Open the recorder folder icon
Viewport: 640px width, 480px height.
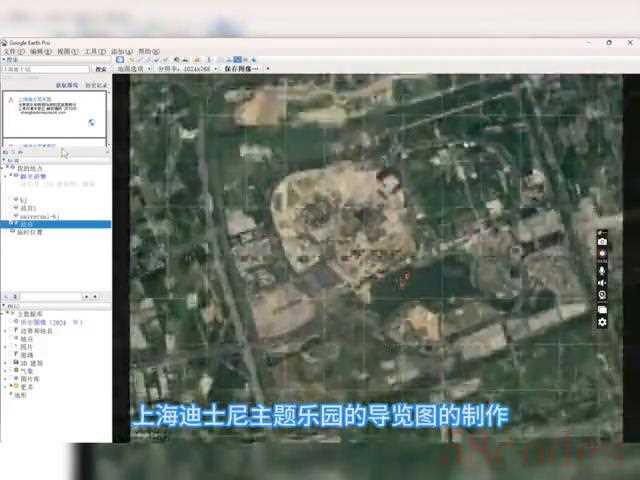pyautogui.click(x=602, y=309)
